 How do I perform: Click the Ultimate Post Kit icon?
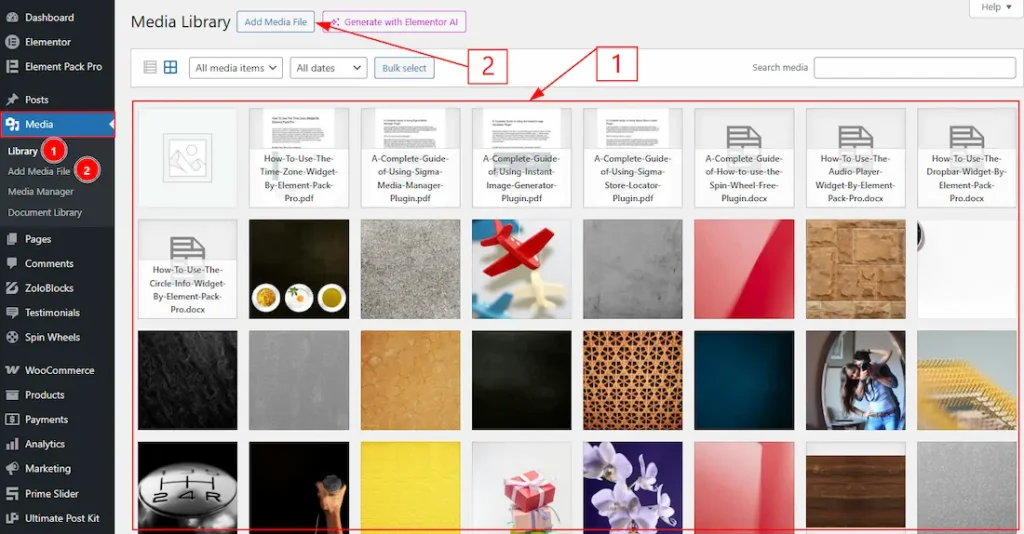coord(12,518)
